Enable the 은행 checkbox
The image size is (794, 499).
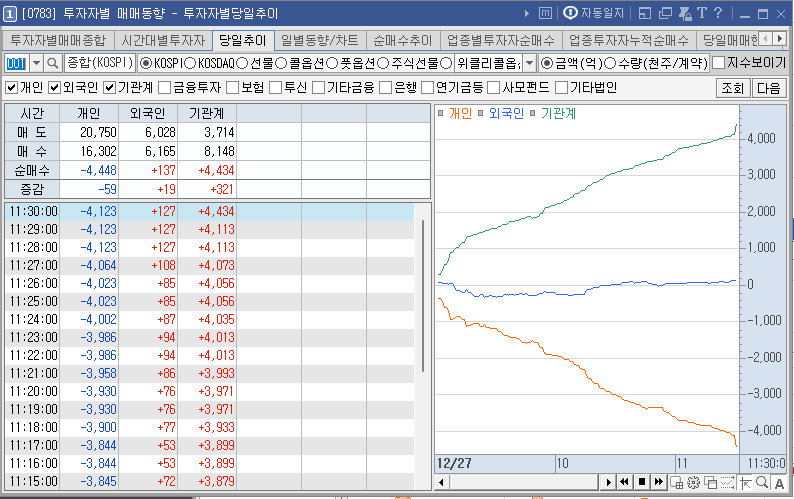point(385,88)
